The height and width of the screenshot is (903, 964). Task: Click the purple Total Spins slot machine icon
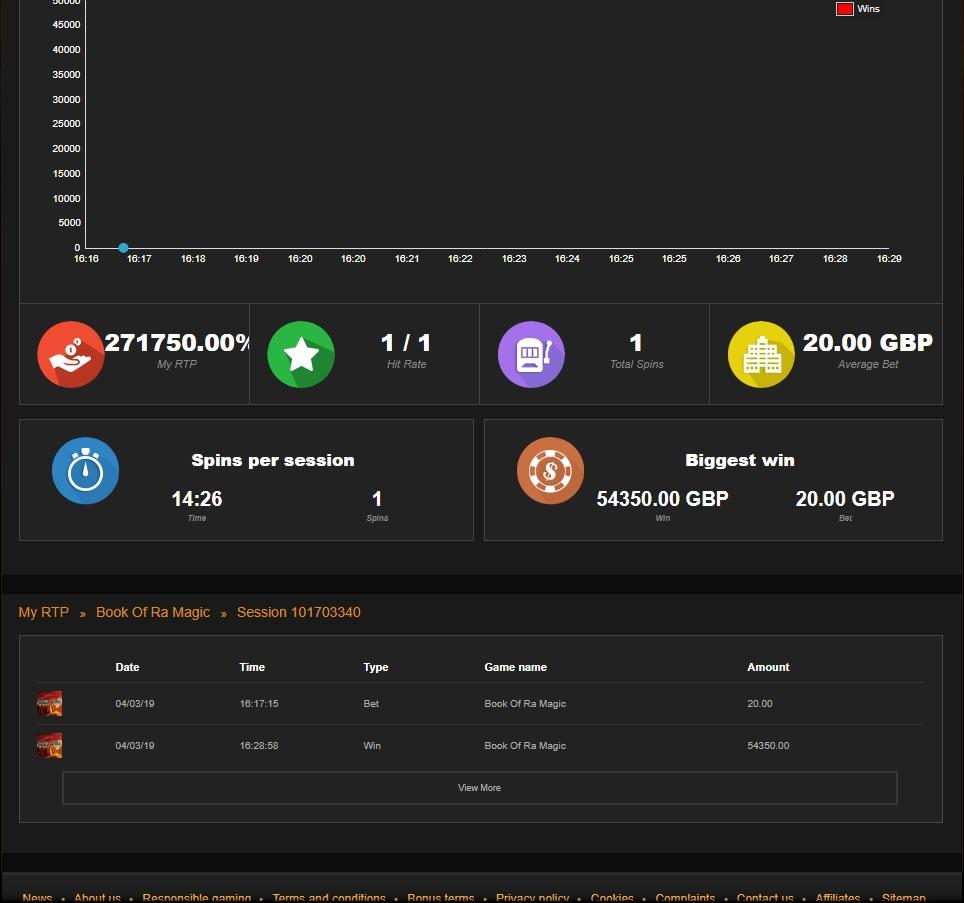coord(531,354)
